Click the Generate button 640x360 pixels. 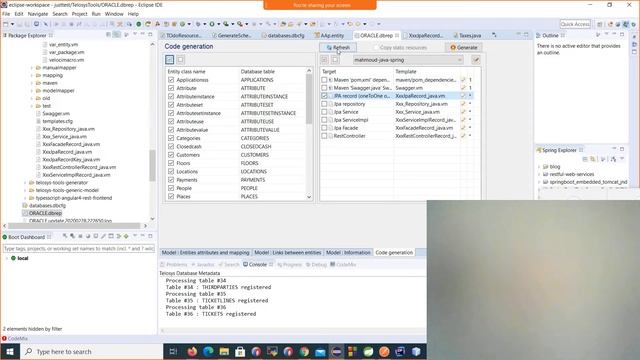tap(464, 47)
